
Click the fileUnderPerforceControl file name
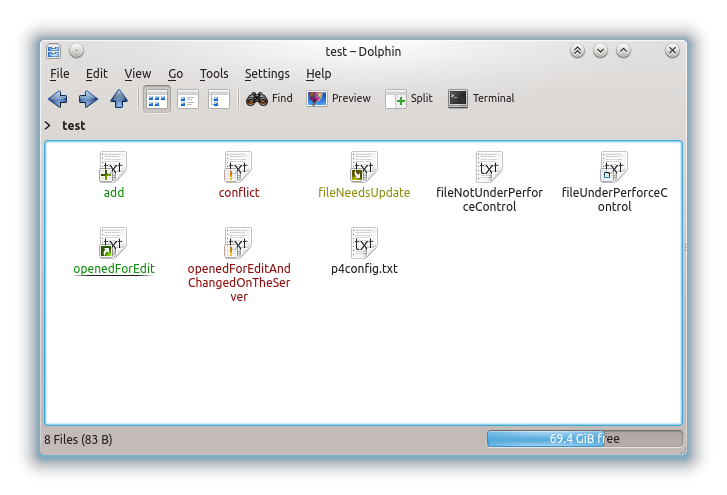pyautogui.click(x=614, y=200)
